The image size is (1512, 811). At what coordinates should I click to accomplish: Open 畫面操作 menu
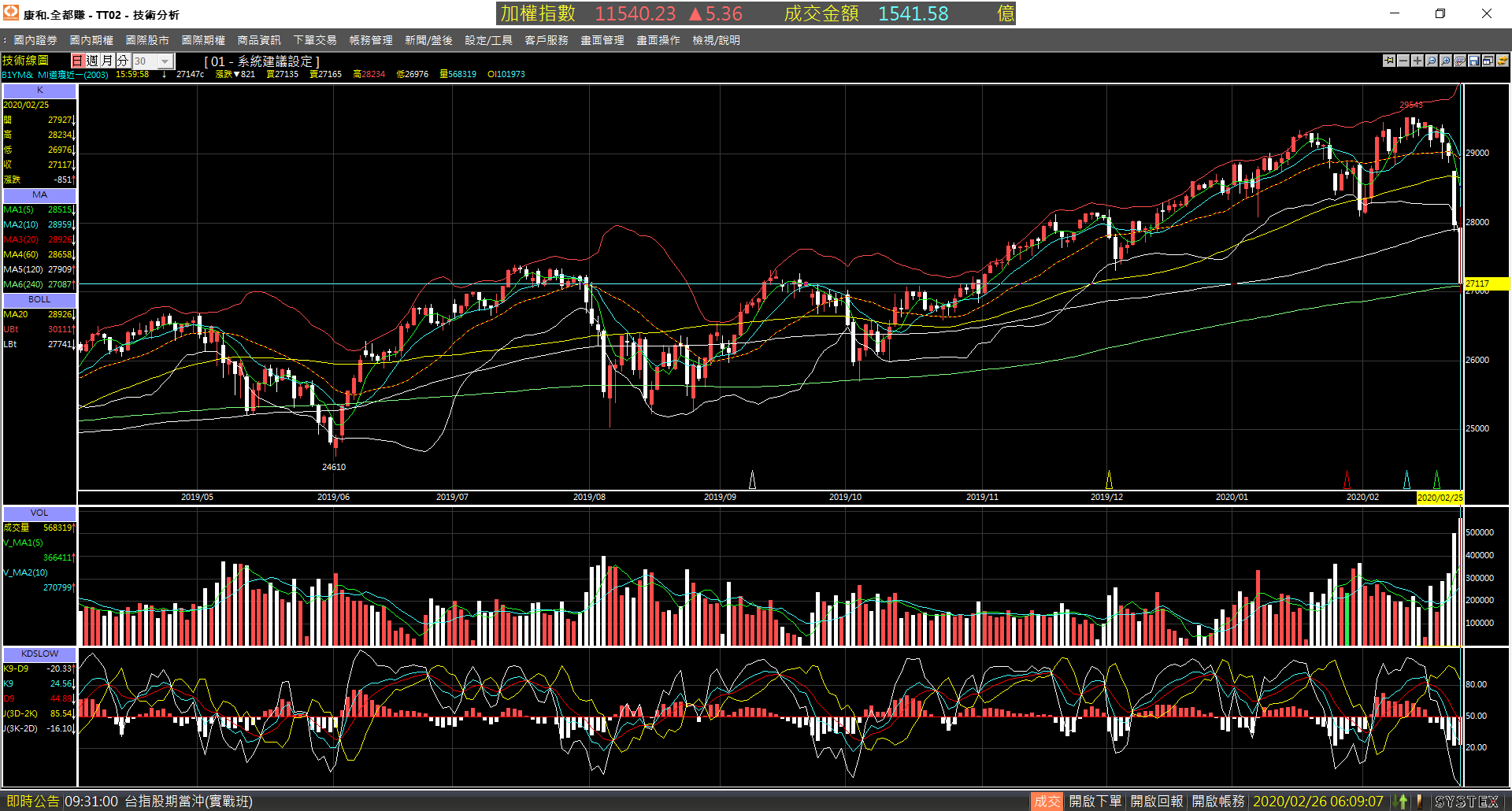coord(658,40)
